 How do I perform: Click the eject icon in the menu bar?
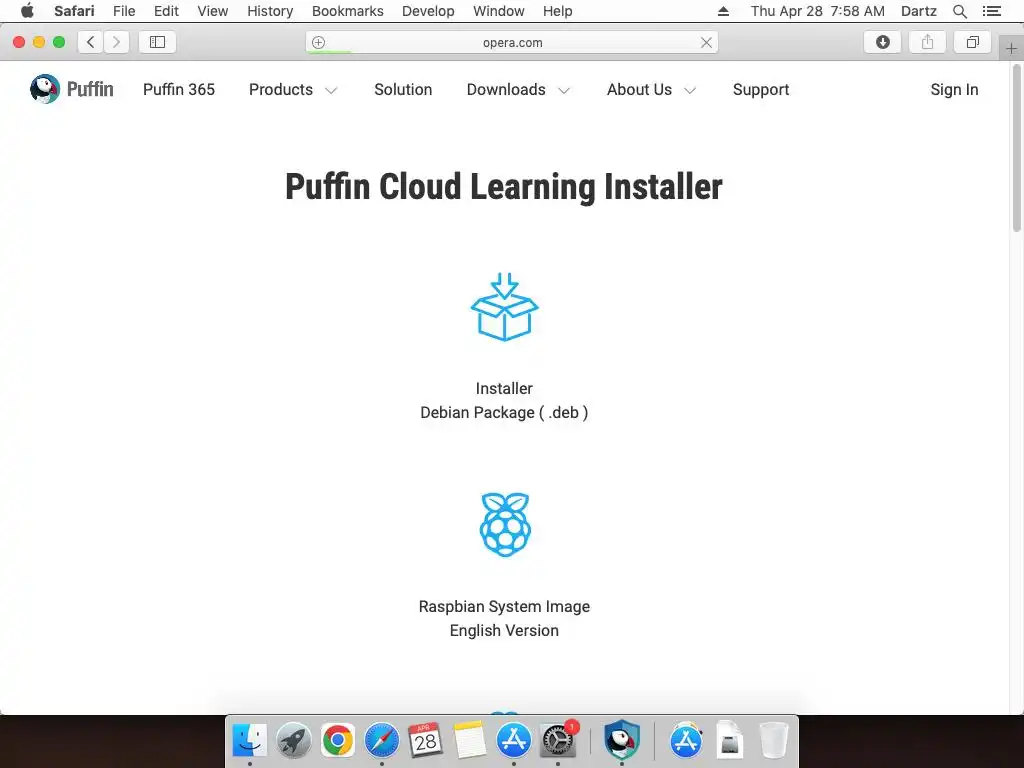[x=723, y=11]
